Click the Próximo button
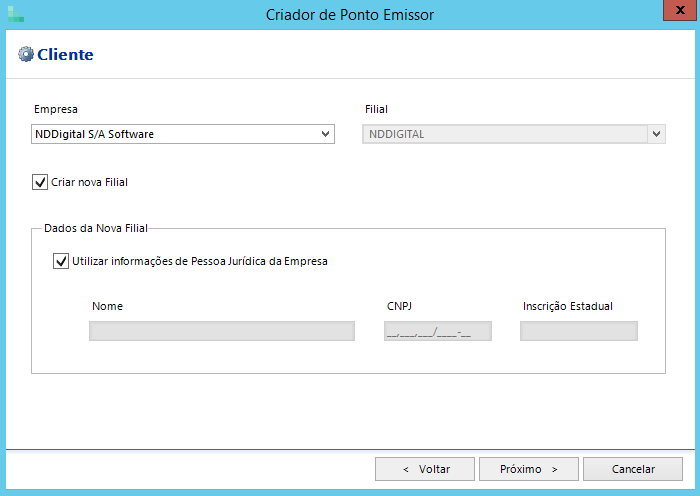The image size is (700, 496). pyautogui.click(x=529, y=469)
